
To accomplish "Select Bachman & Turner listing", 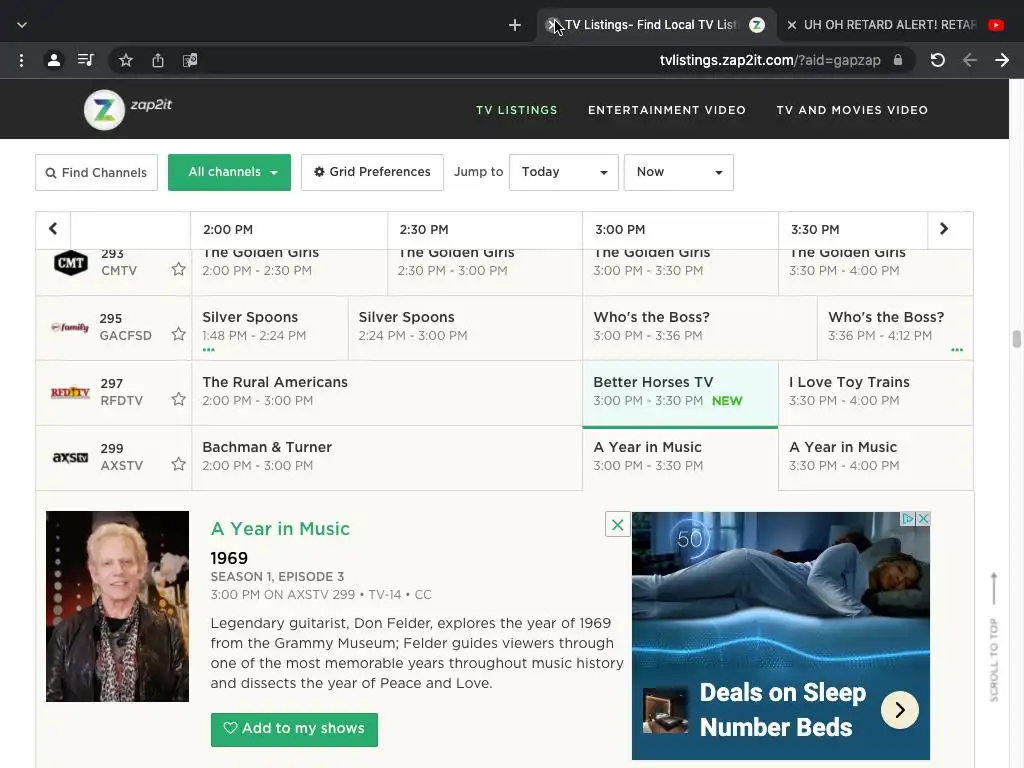I will point(387,457).
